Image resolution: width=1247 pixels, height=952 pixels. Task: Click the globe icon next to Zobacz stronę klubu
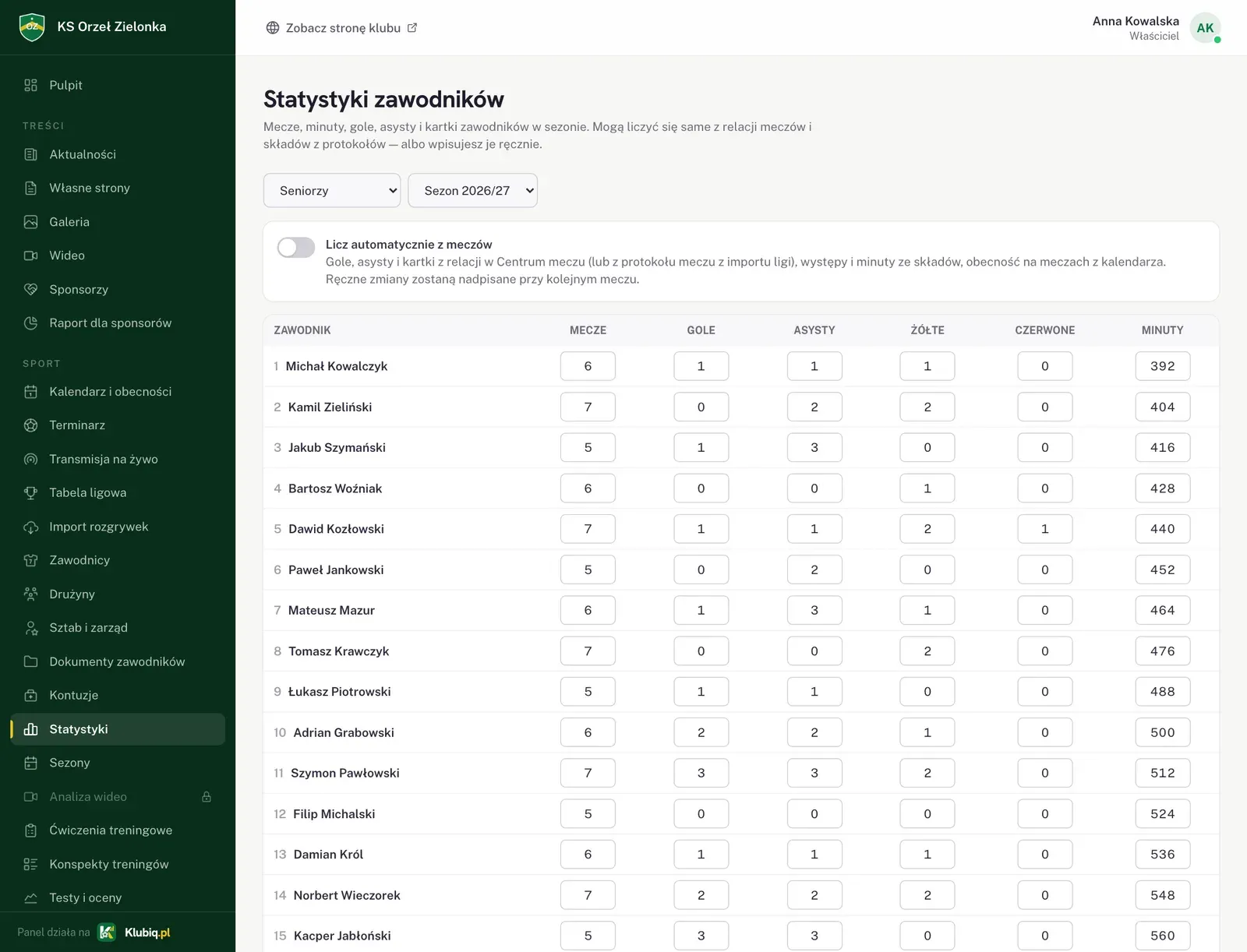pos(273,28)
